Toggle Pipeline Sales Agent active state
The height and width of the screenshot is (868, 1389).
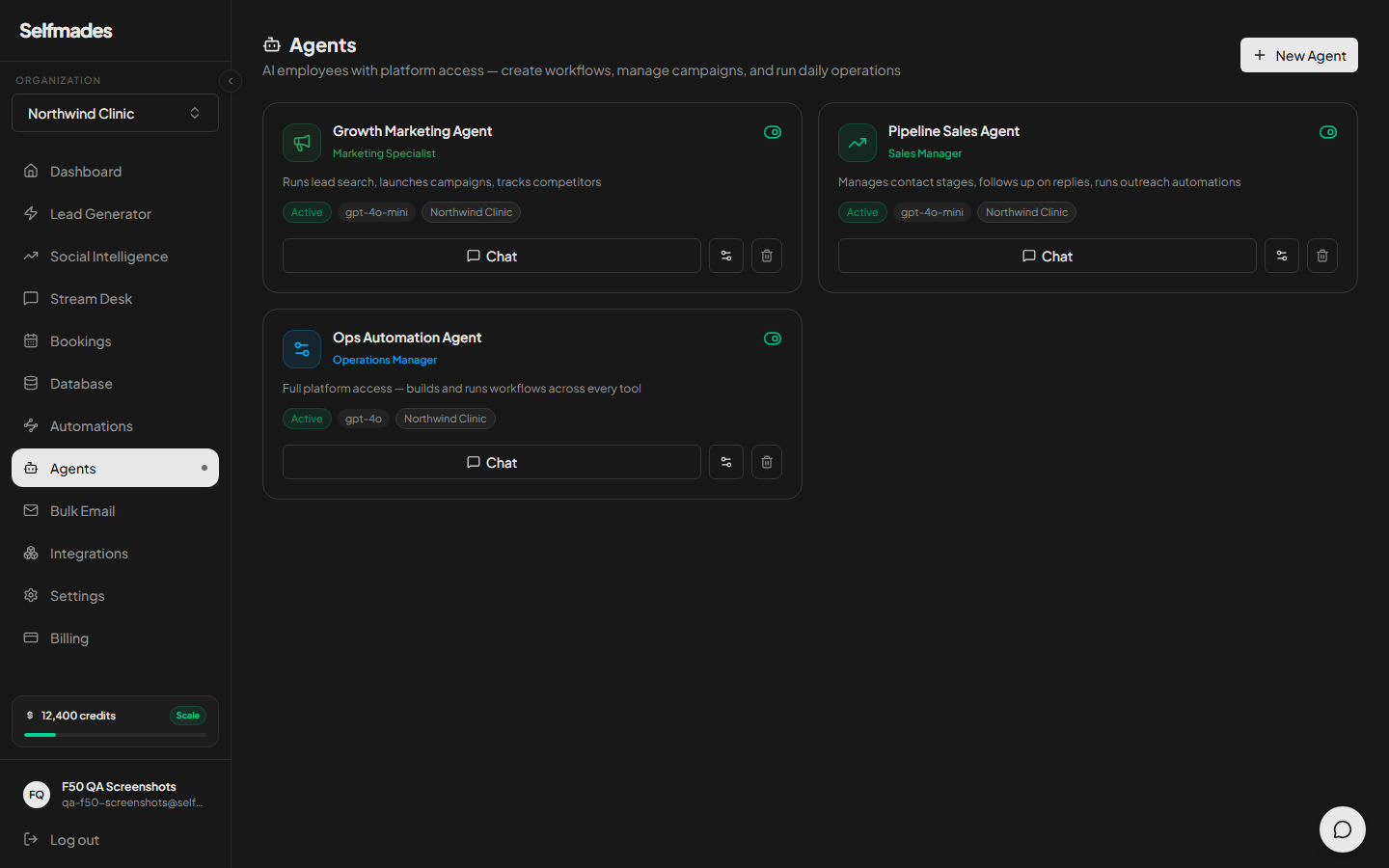point(1328,132)
